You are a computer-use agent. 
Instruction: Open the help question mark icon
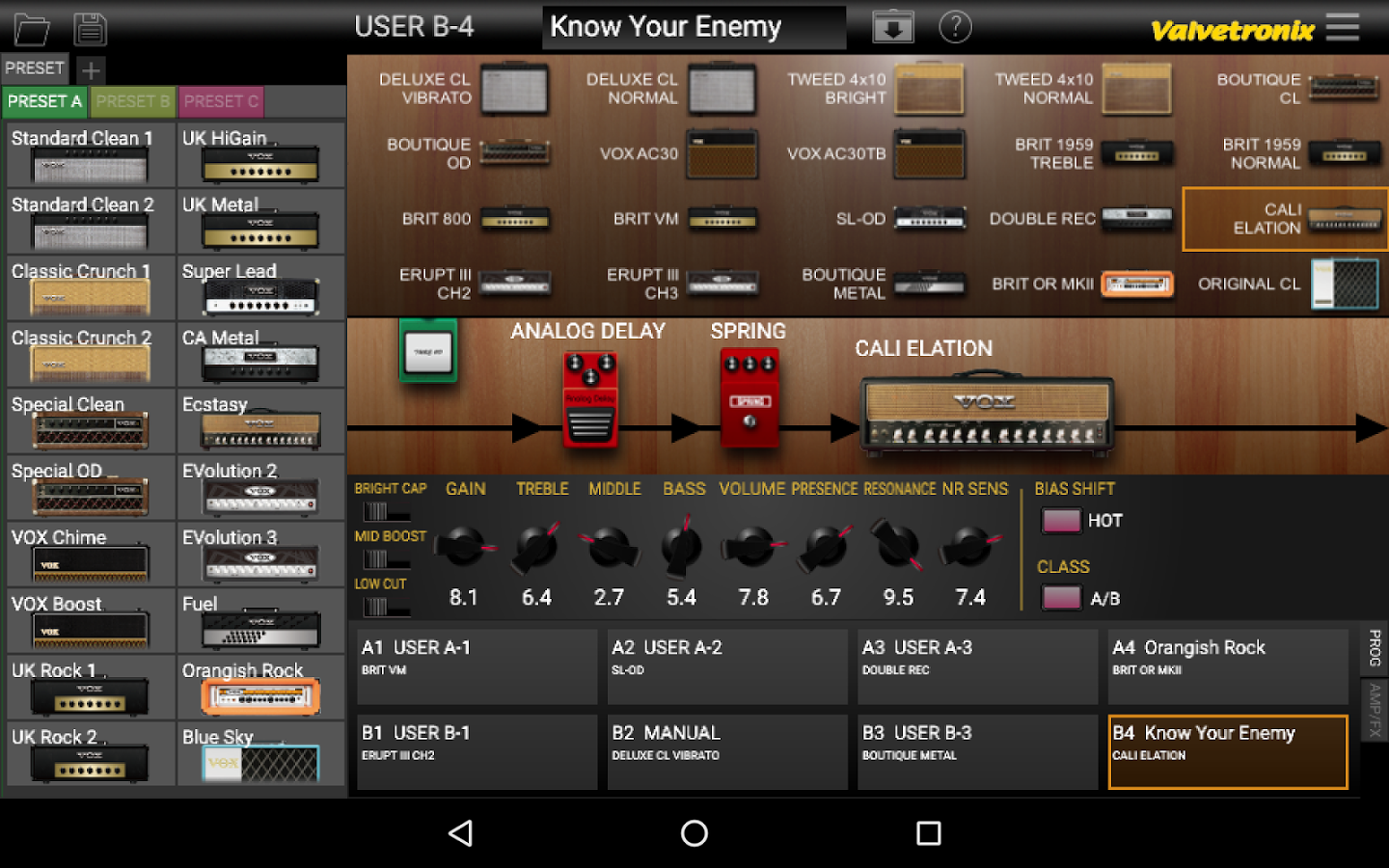(x=955, y=27)
